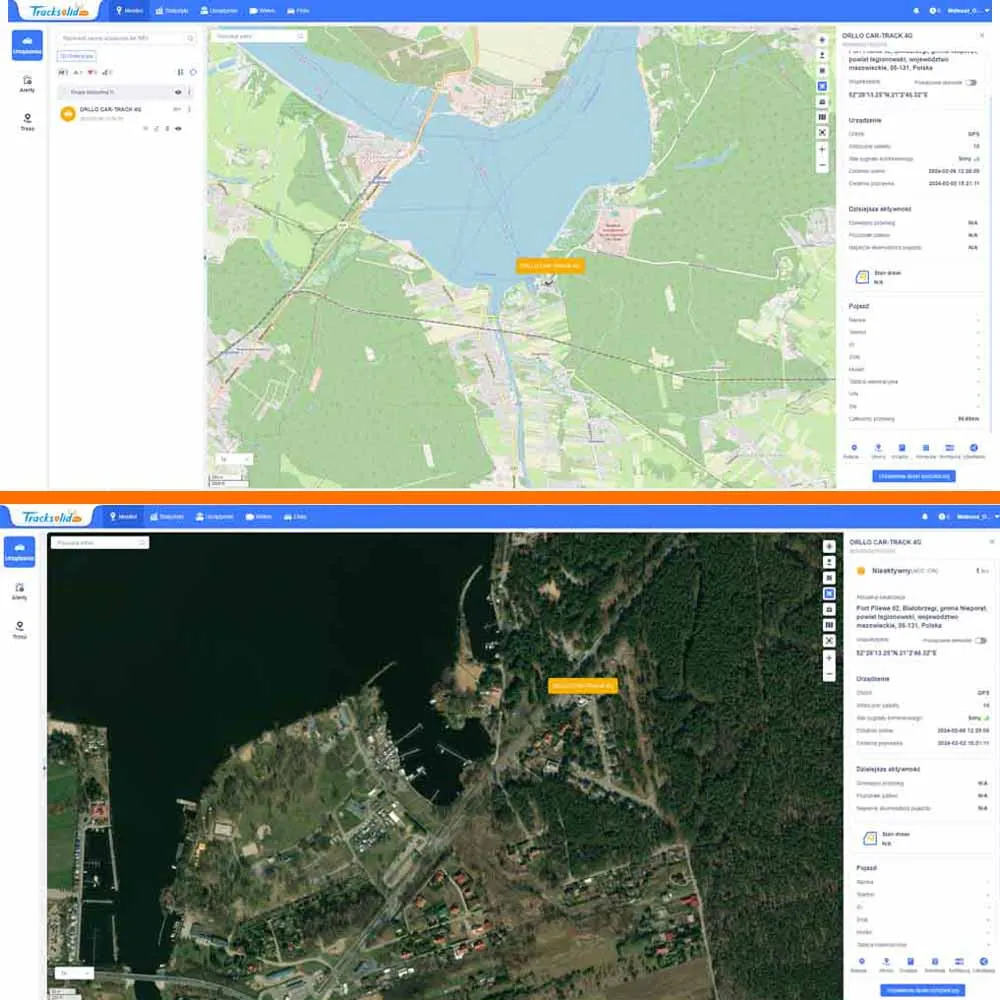Toggle visibility of ORLLO CAR-TRACK 4G device

(x=178, y=128)
